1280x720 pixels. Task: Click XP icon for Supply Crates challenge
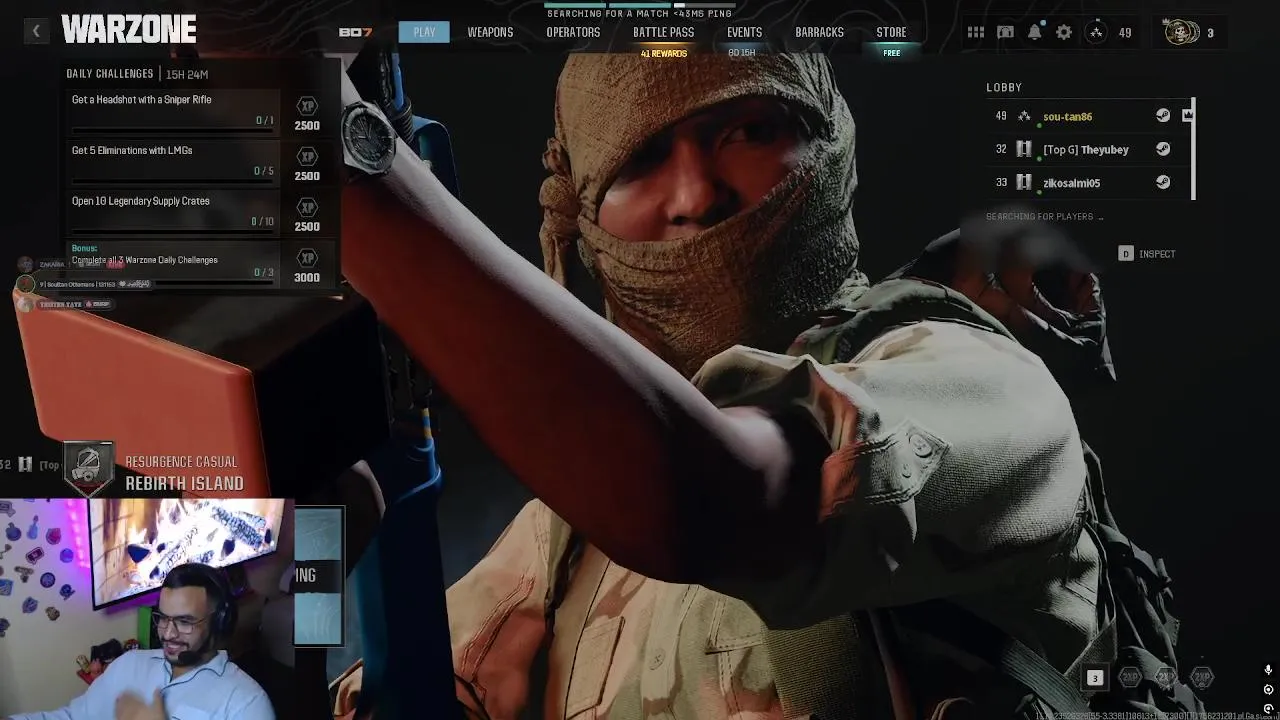(307, 207)
